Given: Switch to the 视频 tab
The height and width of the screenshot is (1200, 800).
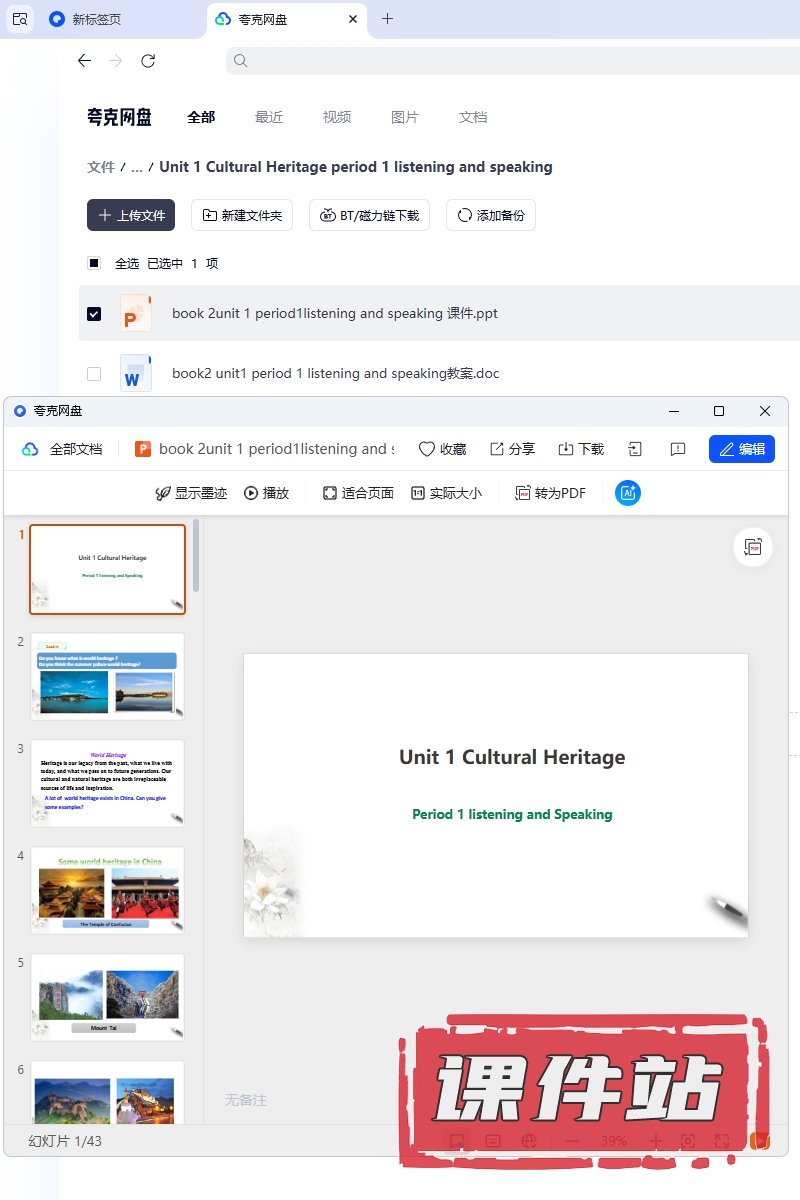Looking at the screenshot, I should (337, 117).
